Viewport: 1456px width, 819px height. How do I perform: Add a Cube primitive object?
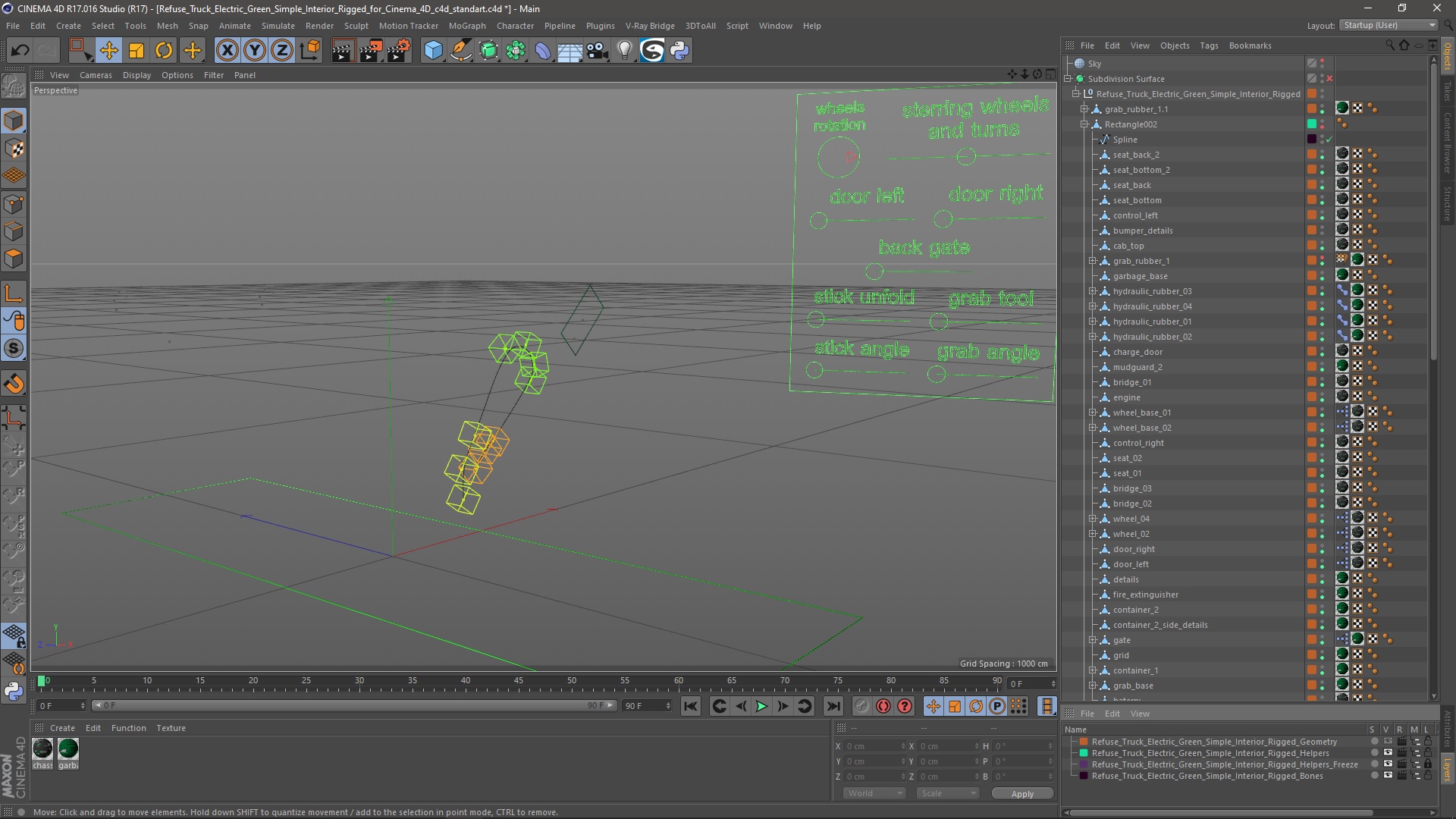pyautogui.click(x=433, y=51)
